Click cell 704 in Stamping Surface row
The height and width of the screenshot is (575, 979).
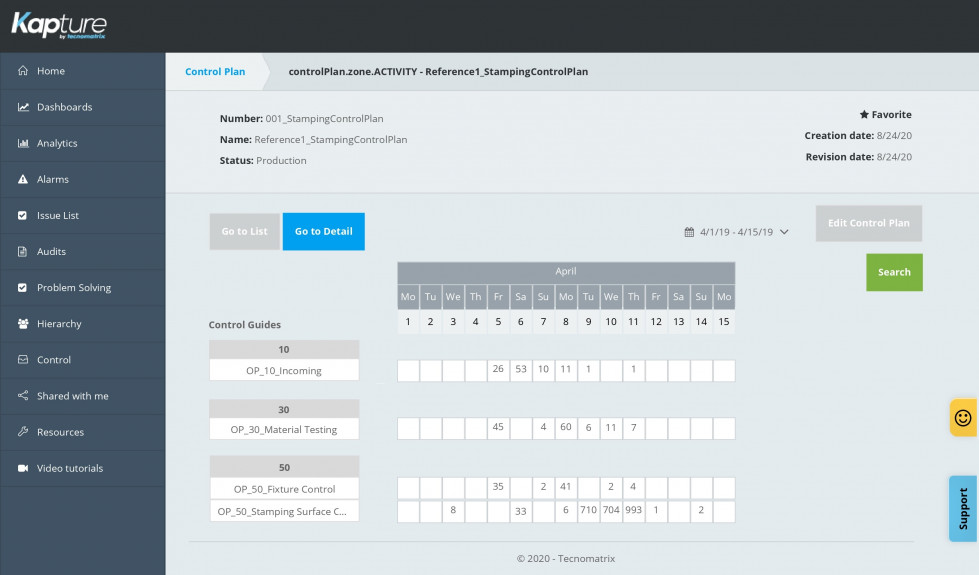pyautogui.click(x=611, y=511)
